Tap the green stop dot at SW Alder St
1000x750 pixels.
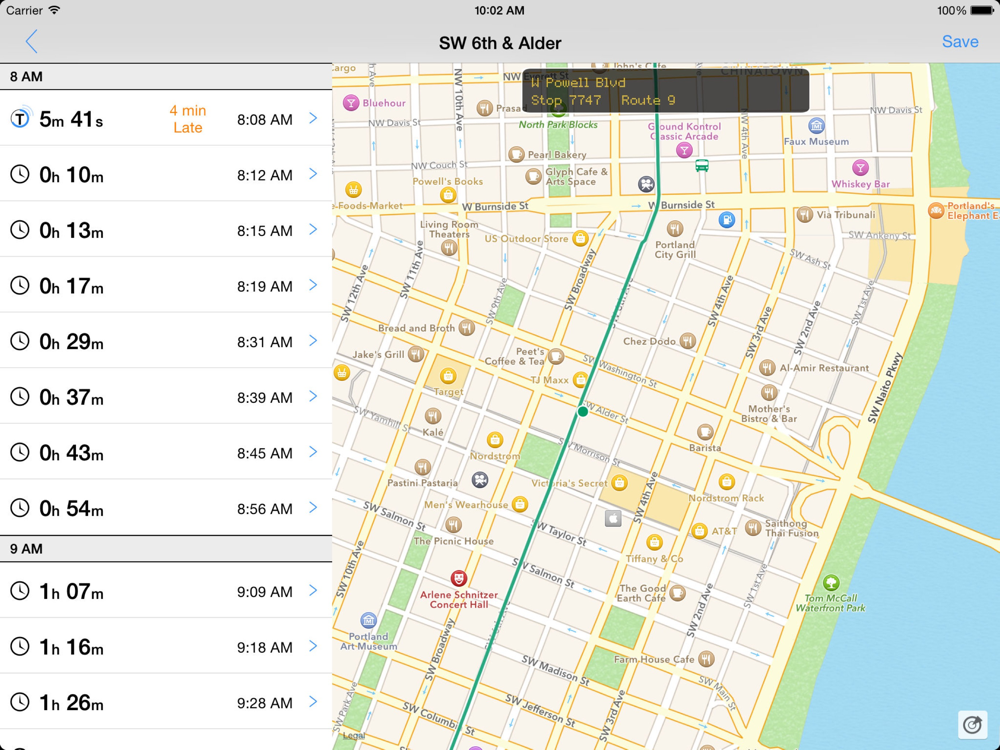pyautogui.click(x=582, y=411)
